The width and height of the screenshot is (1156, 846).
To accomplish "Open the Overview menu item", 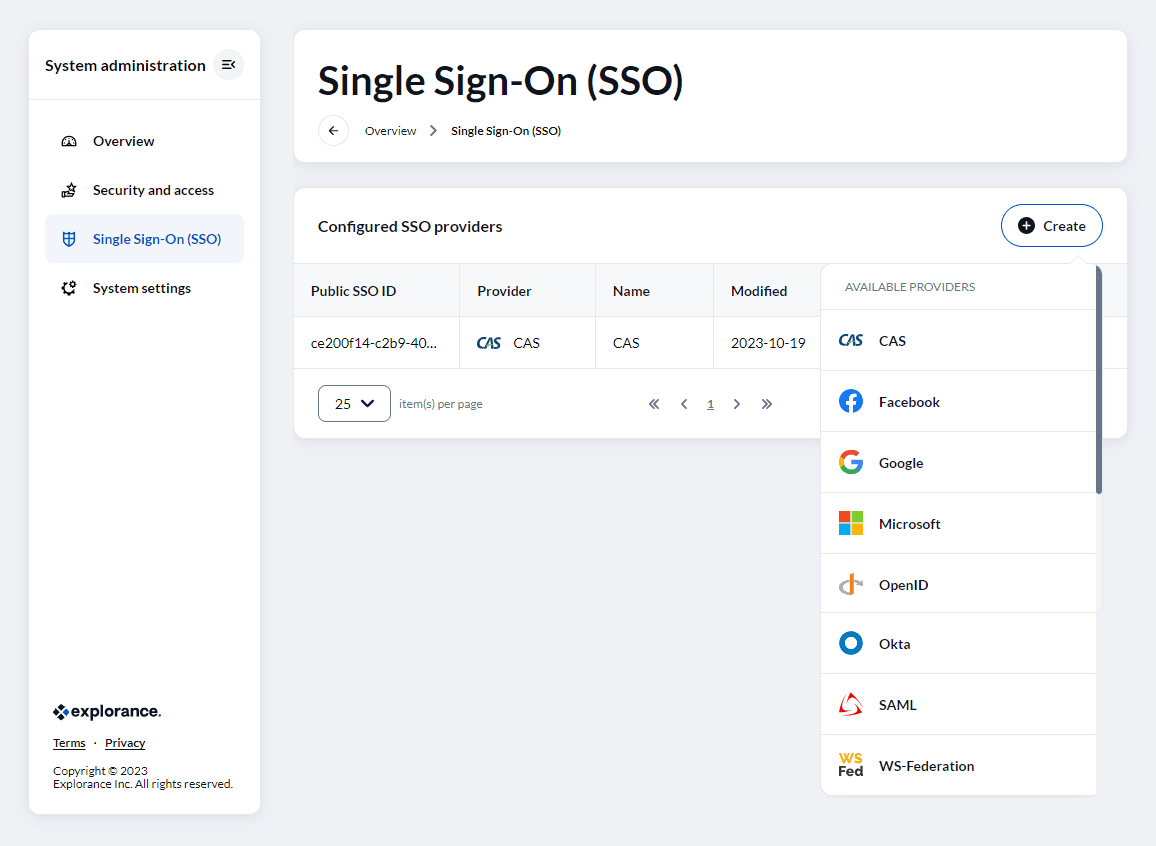I will pyautogui.click(x=144, y=141).
